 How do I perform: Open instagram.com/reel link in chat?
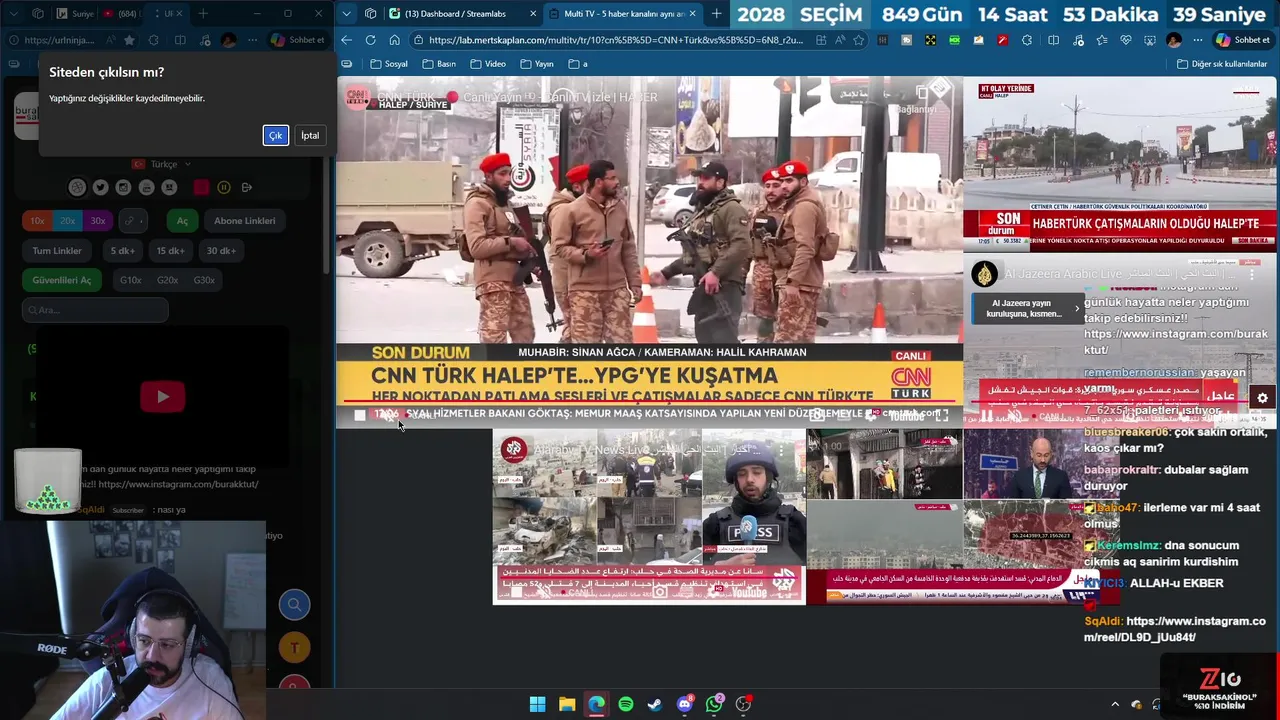click(1175, 629)
